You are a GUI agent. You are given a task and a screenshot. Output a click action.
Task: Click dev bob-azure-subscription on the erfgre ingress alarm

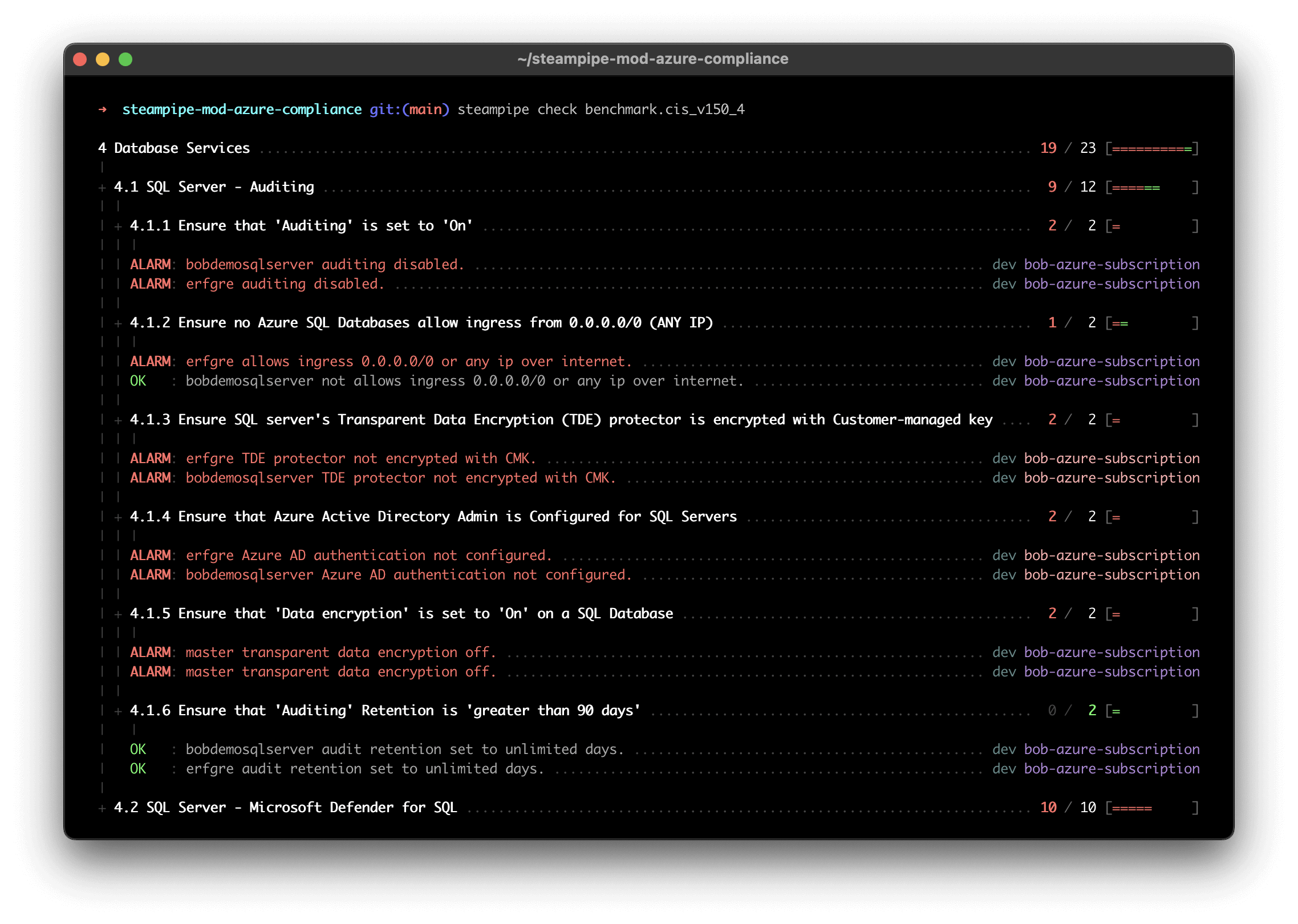[1094, 361]
